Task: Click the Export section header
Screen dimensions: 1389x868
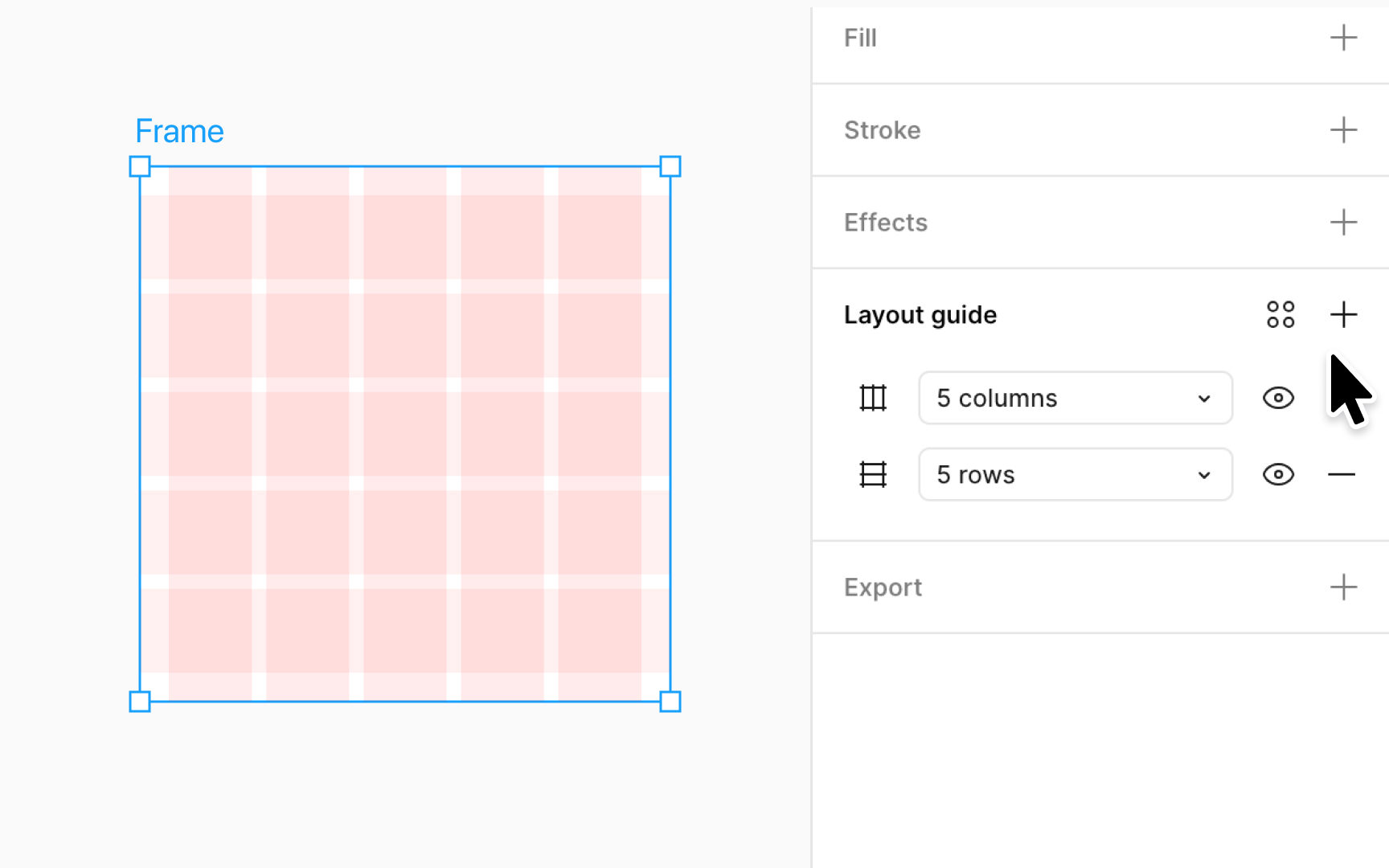Action: (883, 587)
